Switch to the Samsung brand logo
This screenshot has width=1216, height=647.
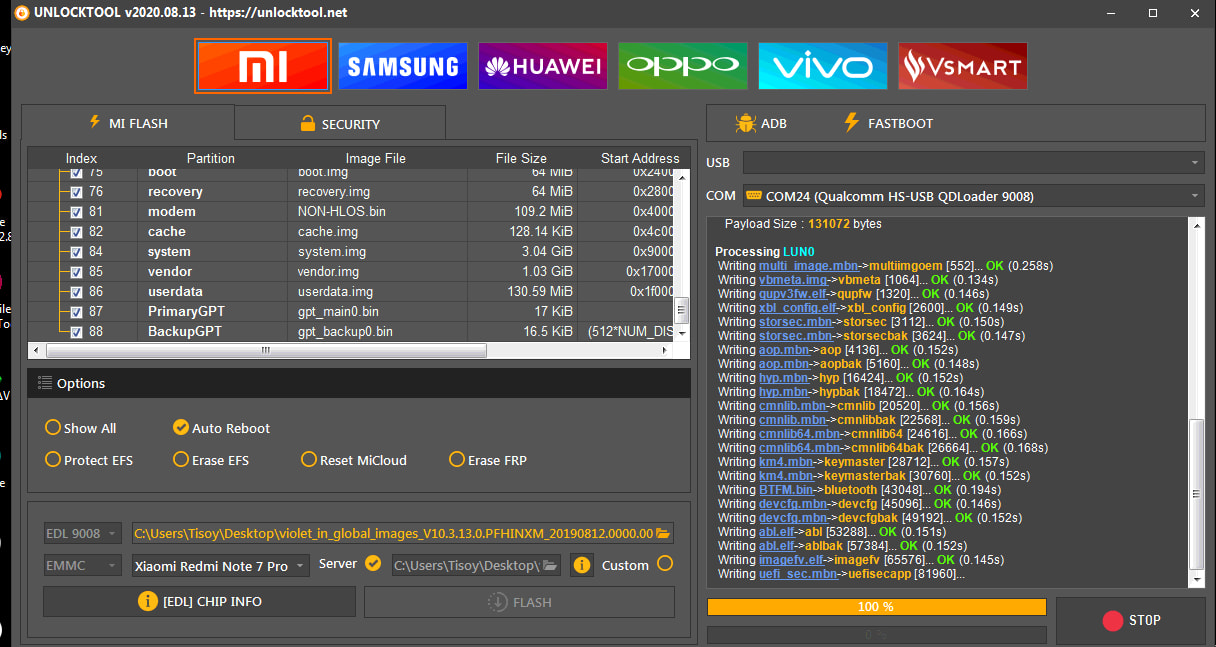(x=403, y=66)
